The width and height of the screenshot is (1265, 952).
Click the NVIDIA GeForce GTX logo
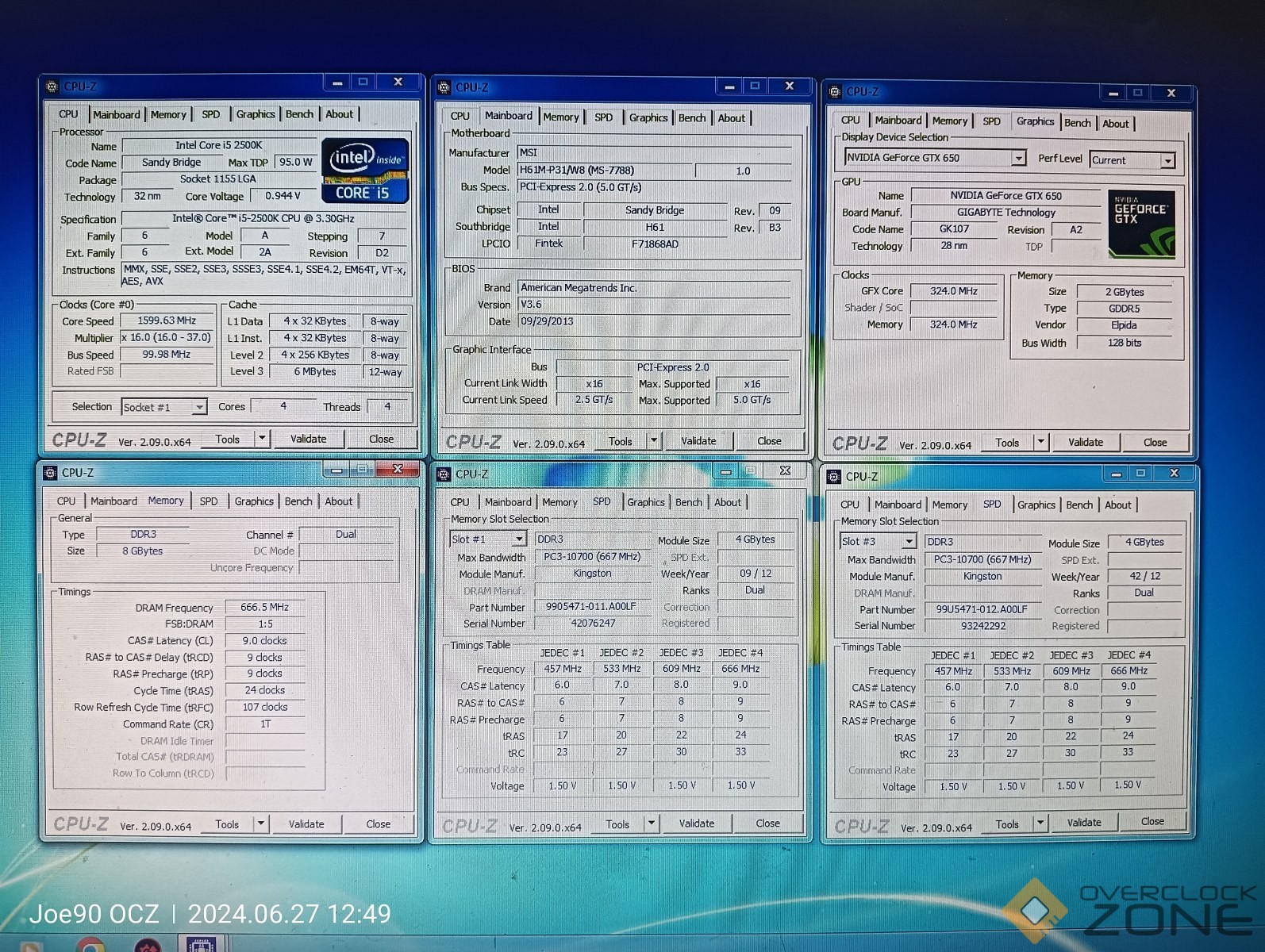[1141, 225]
